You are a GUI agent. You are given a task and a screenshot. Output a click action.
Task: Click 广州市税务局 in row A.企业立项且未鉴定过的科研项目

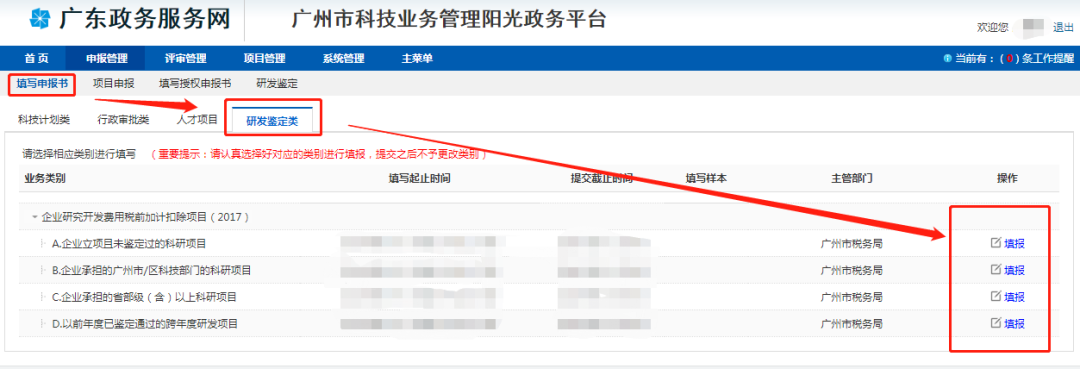[852, 243]
